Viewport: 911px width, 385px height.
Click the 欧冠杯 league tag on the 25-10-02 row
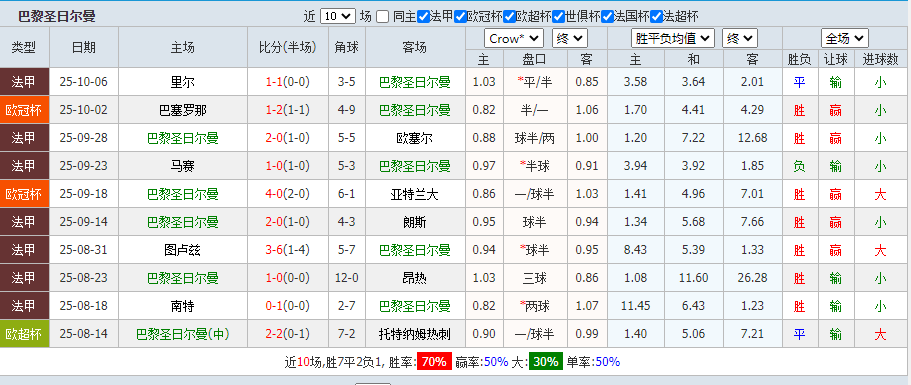tap(24, 110)
